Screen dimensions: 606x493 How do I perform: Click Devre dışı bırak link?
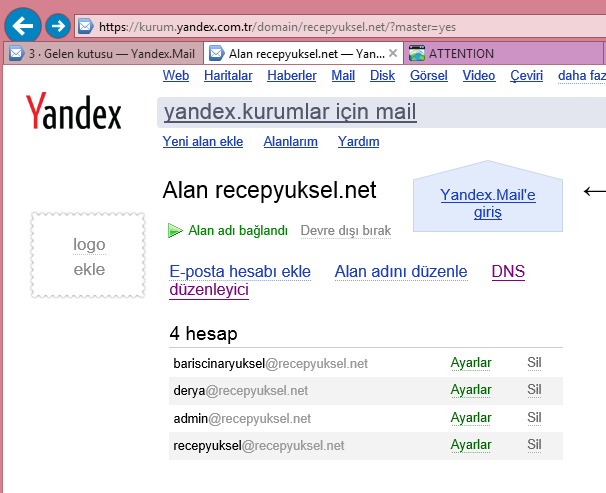click(346, 231)
